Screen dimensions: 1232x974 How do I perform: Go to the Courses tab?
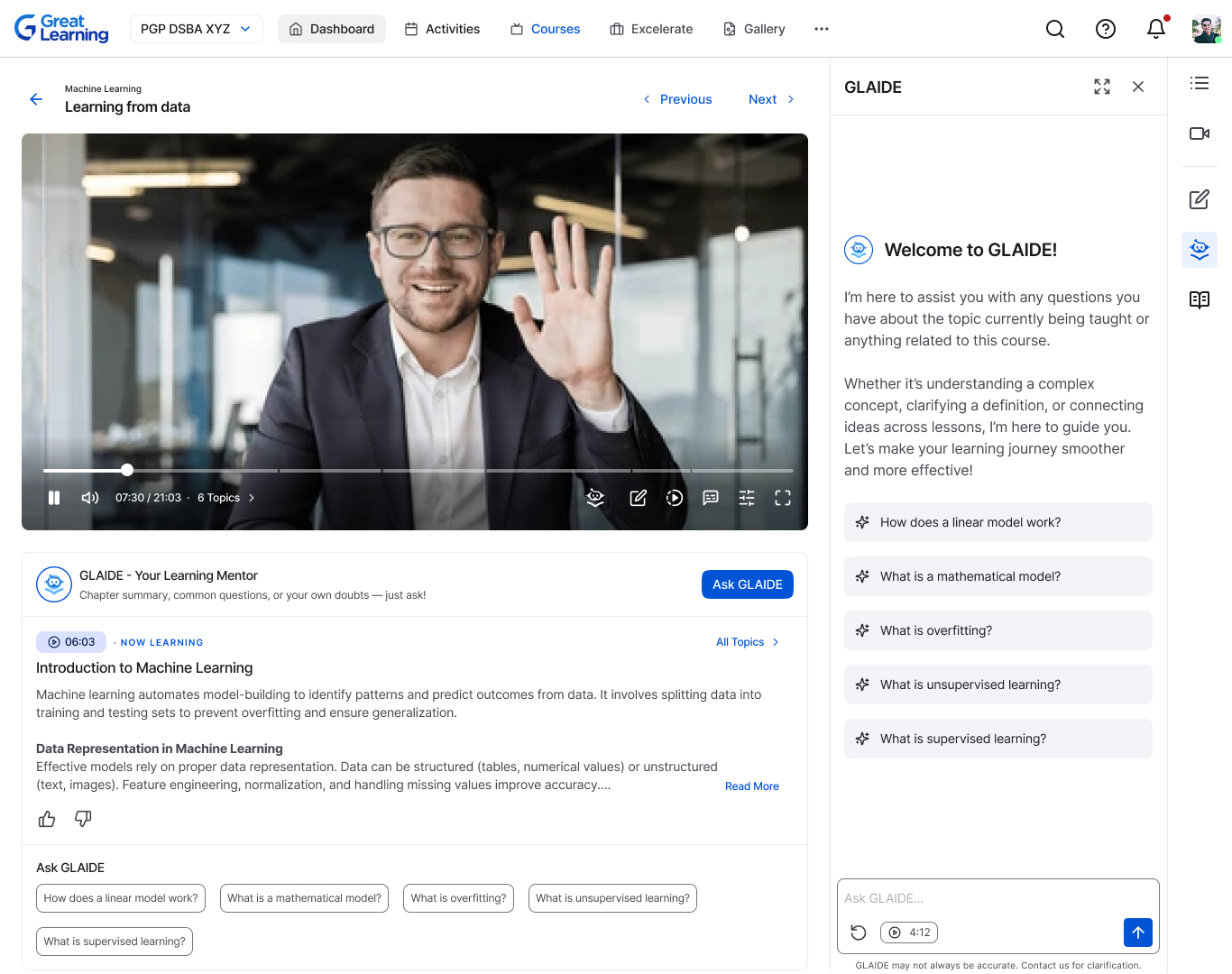pyautogui.click(x=546, y=29)
